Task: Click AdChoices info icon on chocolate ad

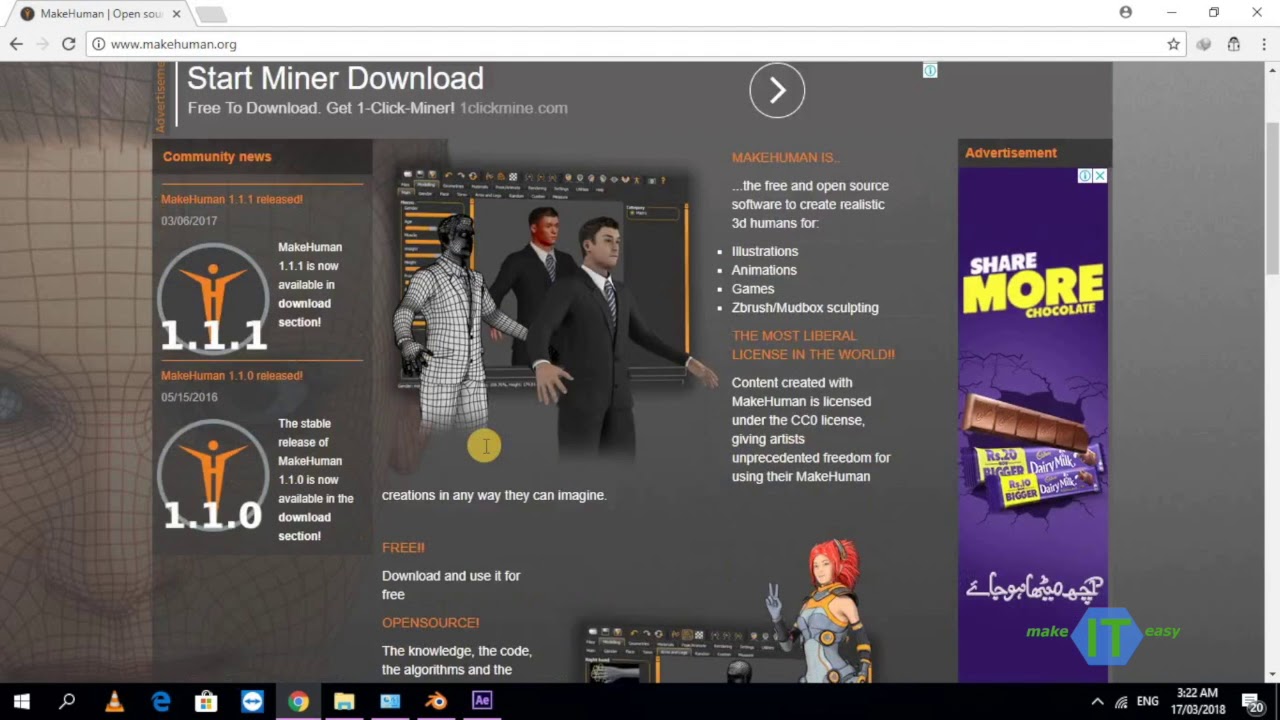Action: (1085, 176)
